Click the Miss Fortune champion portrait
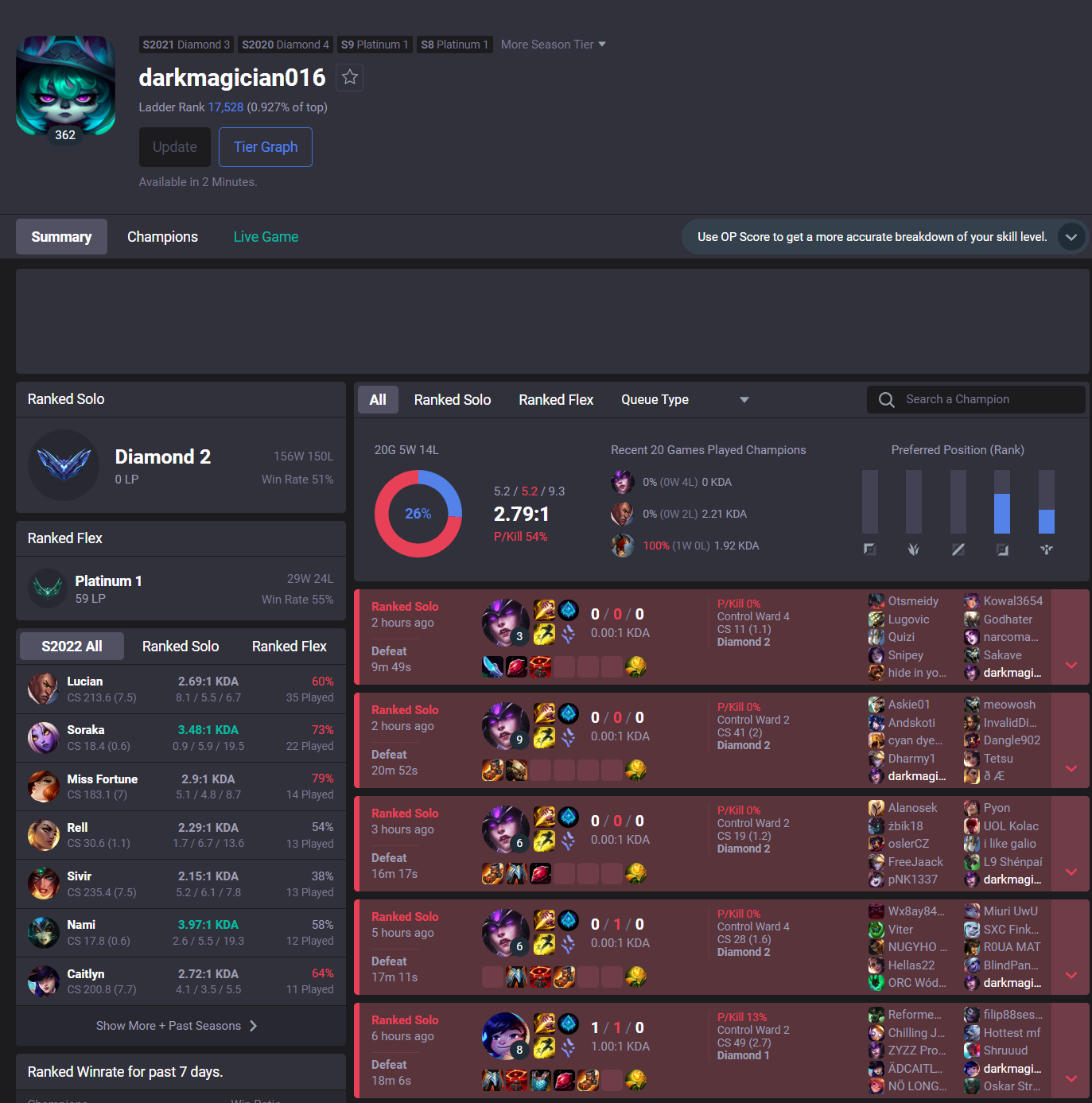The width and height of the screenshot is (1092, 1103). click(x=43, y=786)
